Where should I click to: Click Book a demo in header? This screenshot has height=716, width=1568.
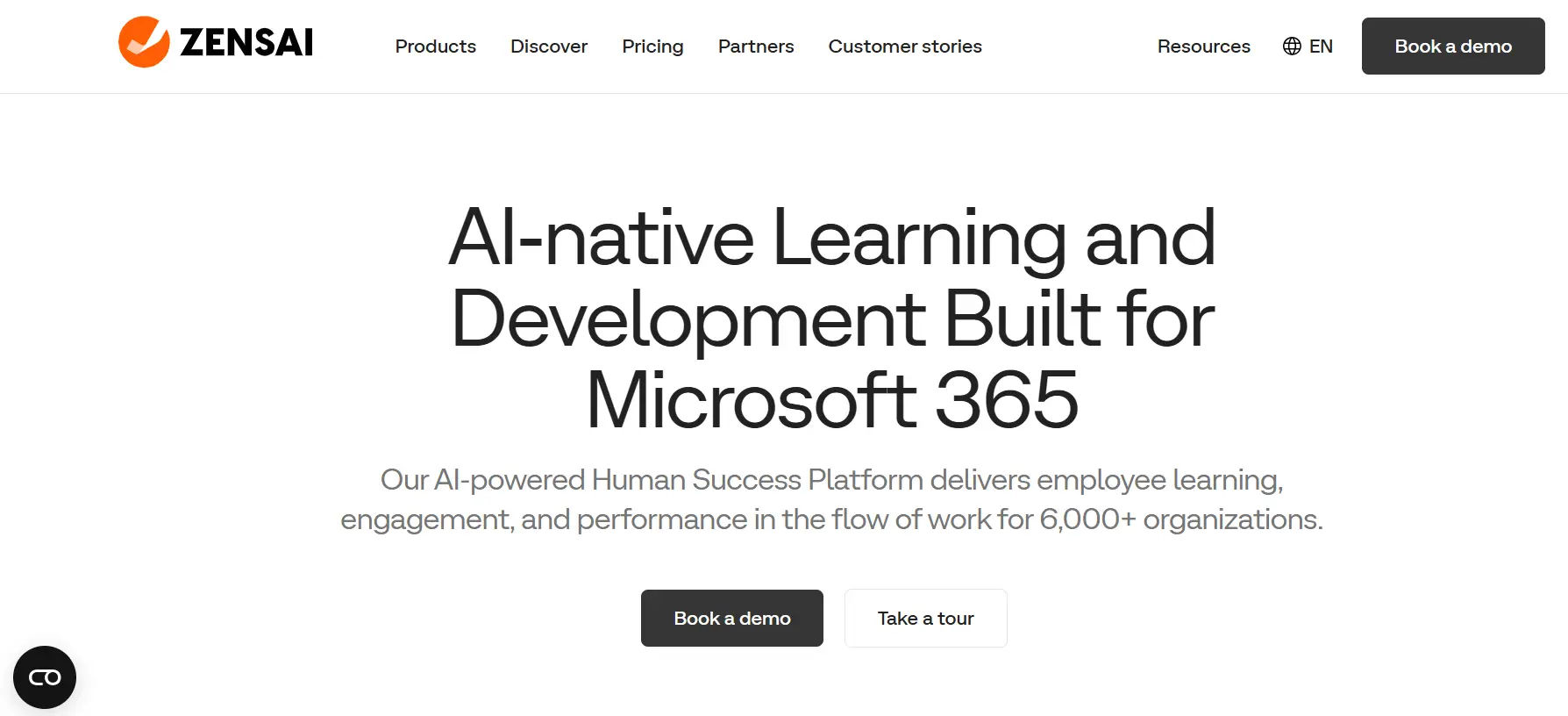point(1453,46)
